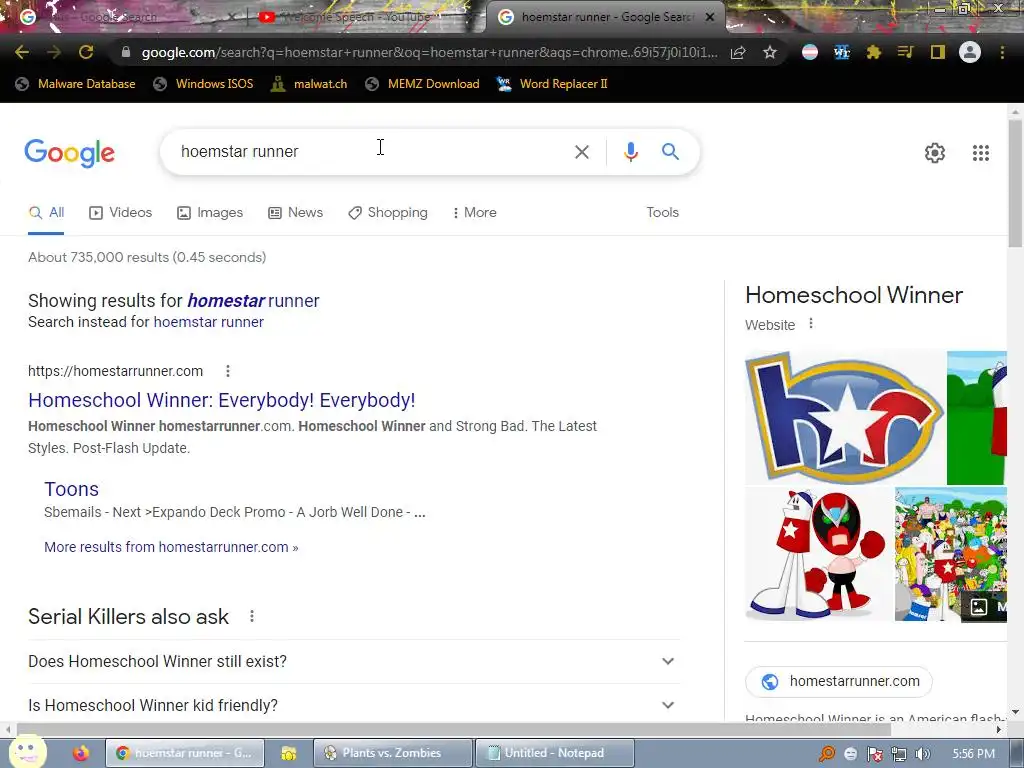Click the vertical page scrollbar thumb
The width and height of the screenshot is (1024, 768).
point(1015,183)
